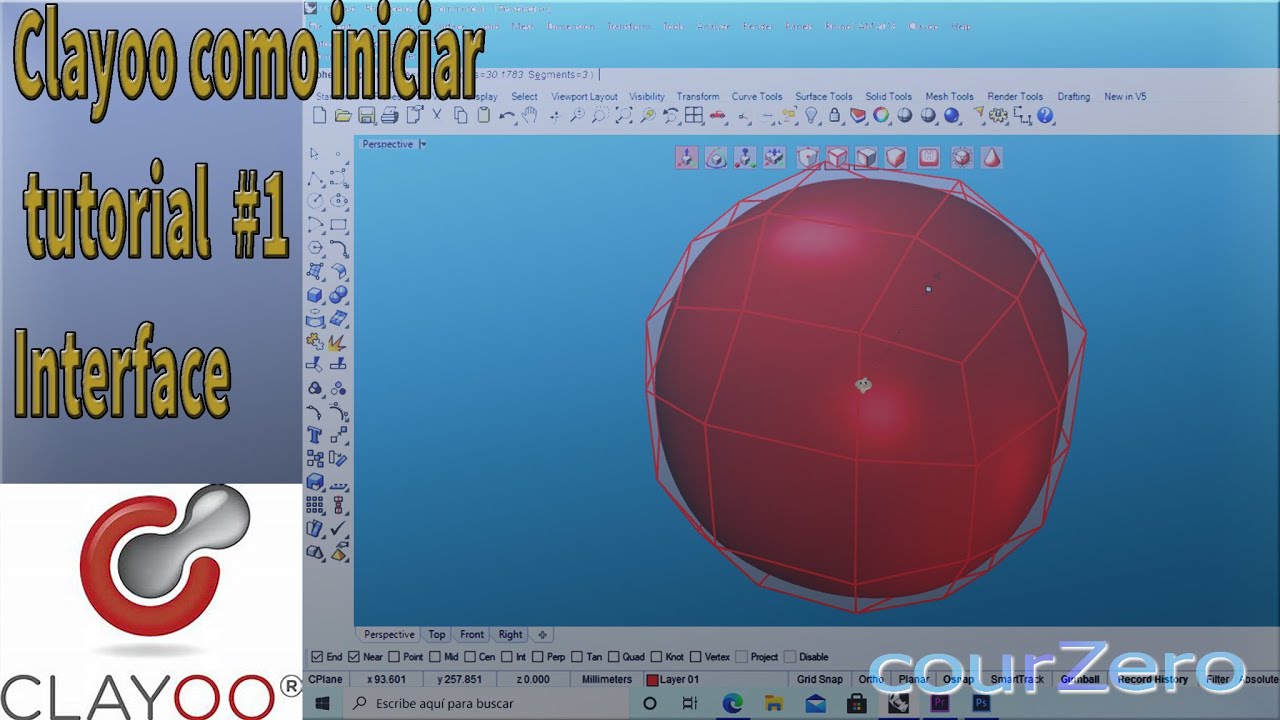Screen dimensions: 1280x720
Task: Enable the Mid osnap checkbox
Action: (435, 657)
